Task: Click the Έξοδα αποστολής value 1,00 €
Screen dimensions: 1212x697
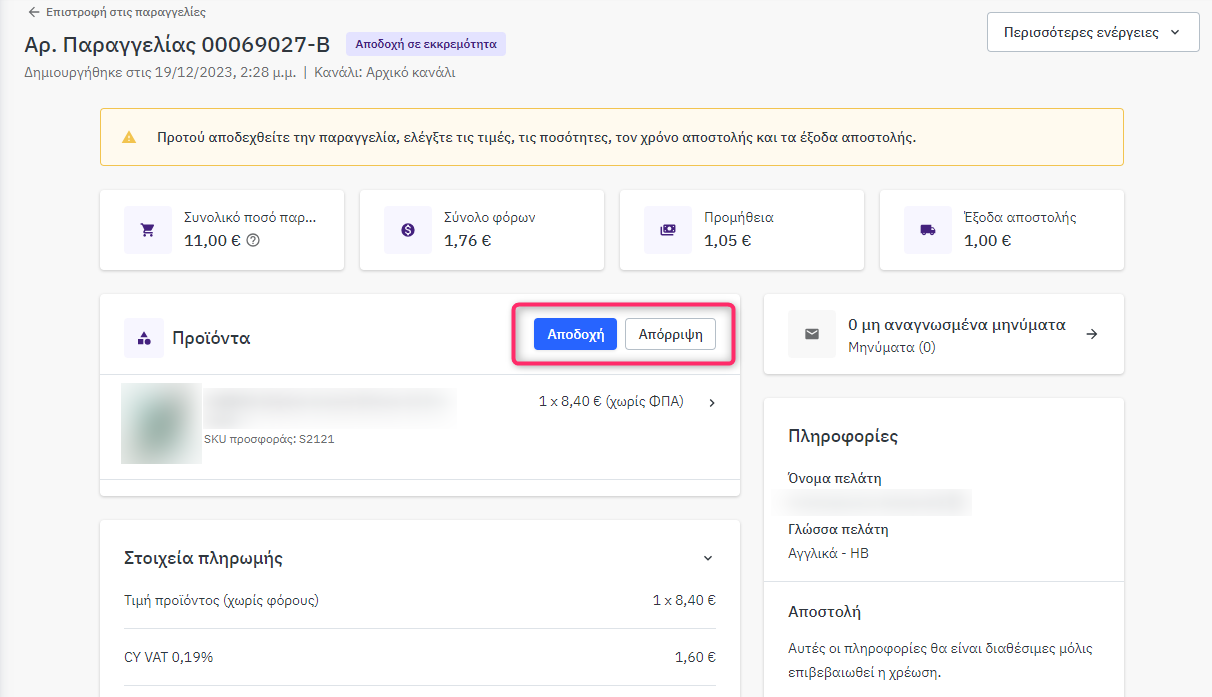Action: click(987, 241)
